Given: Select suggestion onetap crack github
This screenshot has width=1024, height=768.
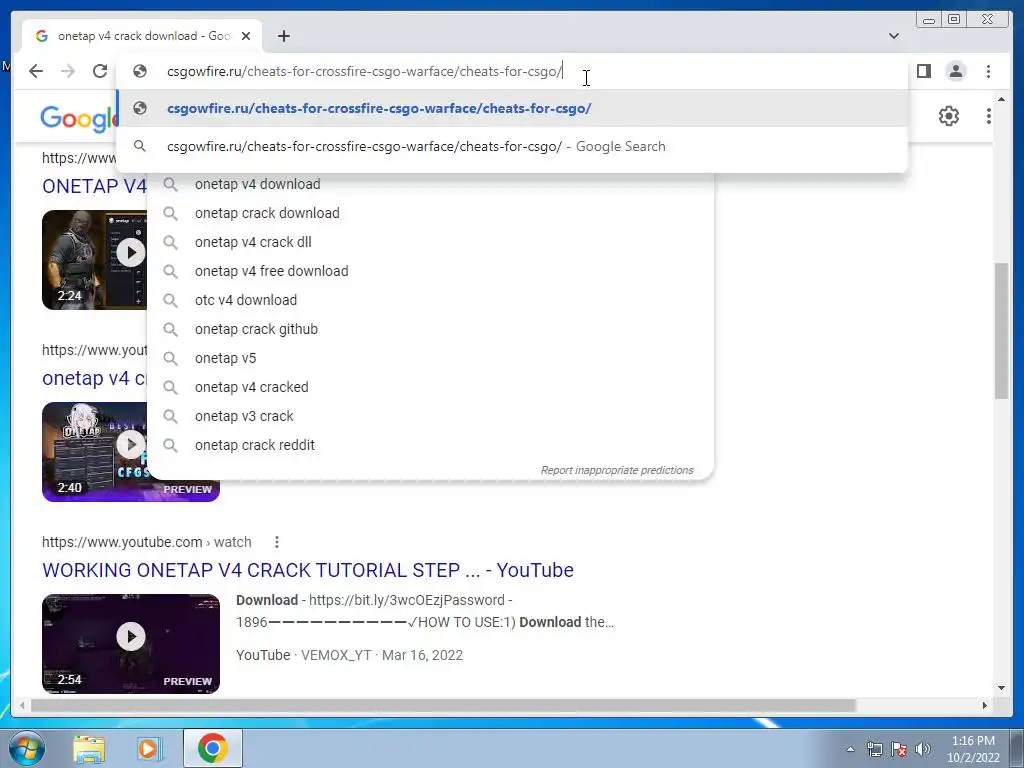Looking at the screenshot, I should pos(431,329).
